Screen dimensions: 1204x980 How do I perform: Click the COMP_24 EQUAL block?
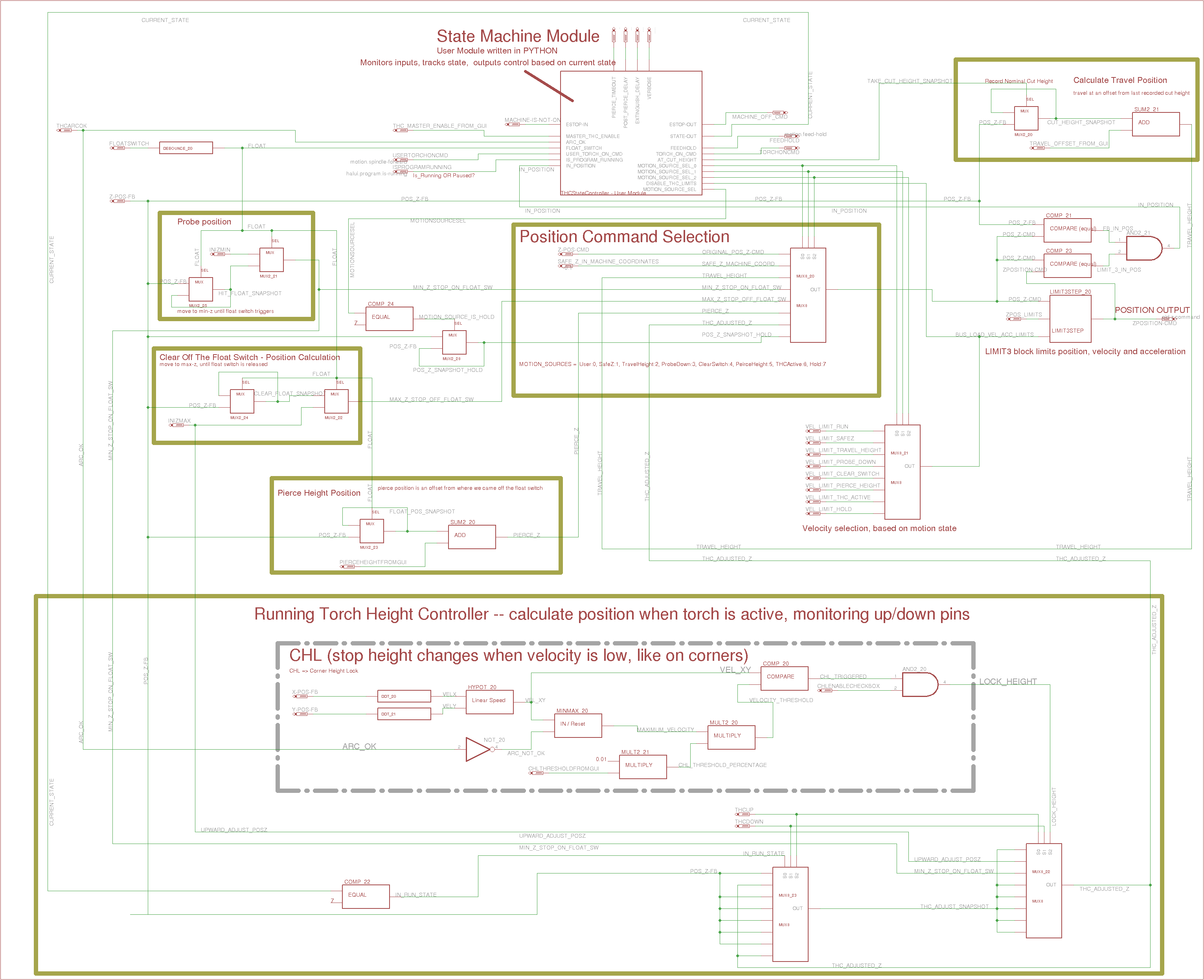(389, 319)
